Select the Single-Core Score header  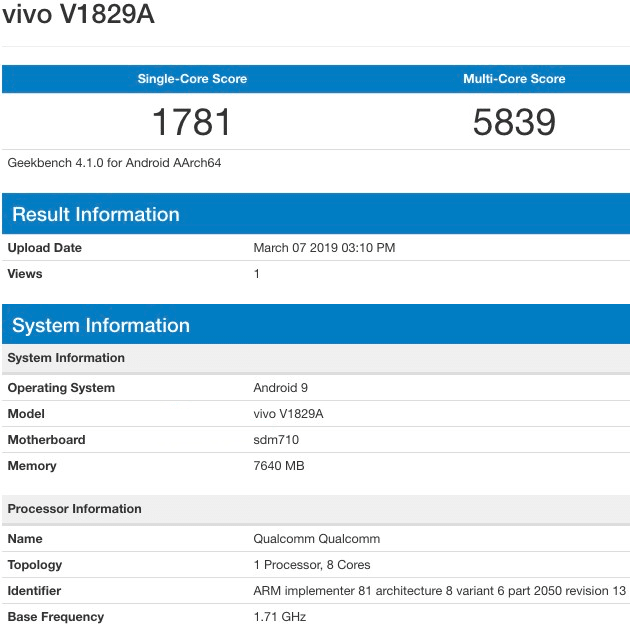coord(192,79)
